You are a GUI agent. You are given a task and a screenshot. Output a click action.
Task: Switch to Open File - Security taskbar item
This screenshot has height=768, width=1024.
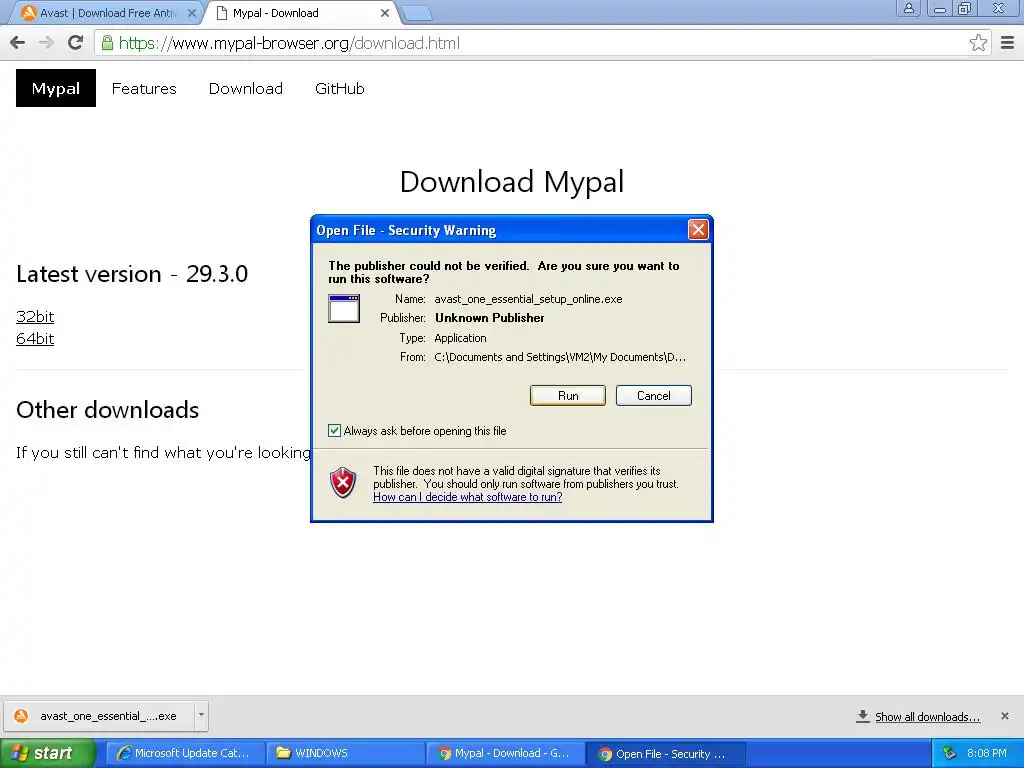tap(665, 754)
